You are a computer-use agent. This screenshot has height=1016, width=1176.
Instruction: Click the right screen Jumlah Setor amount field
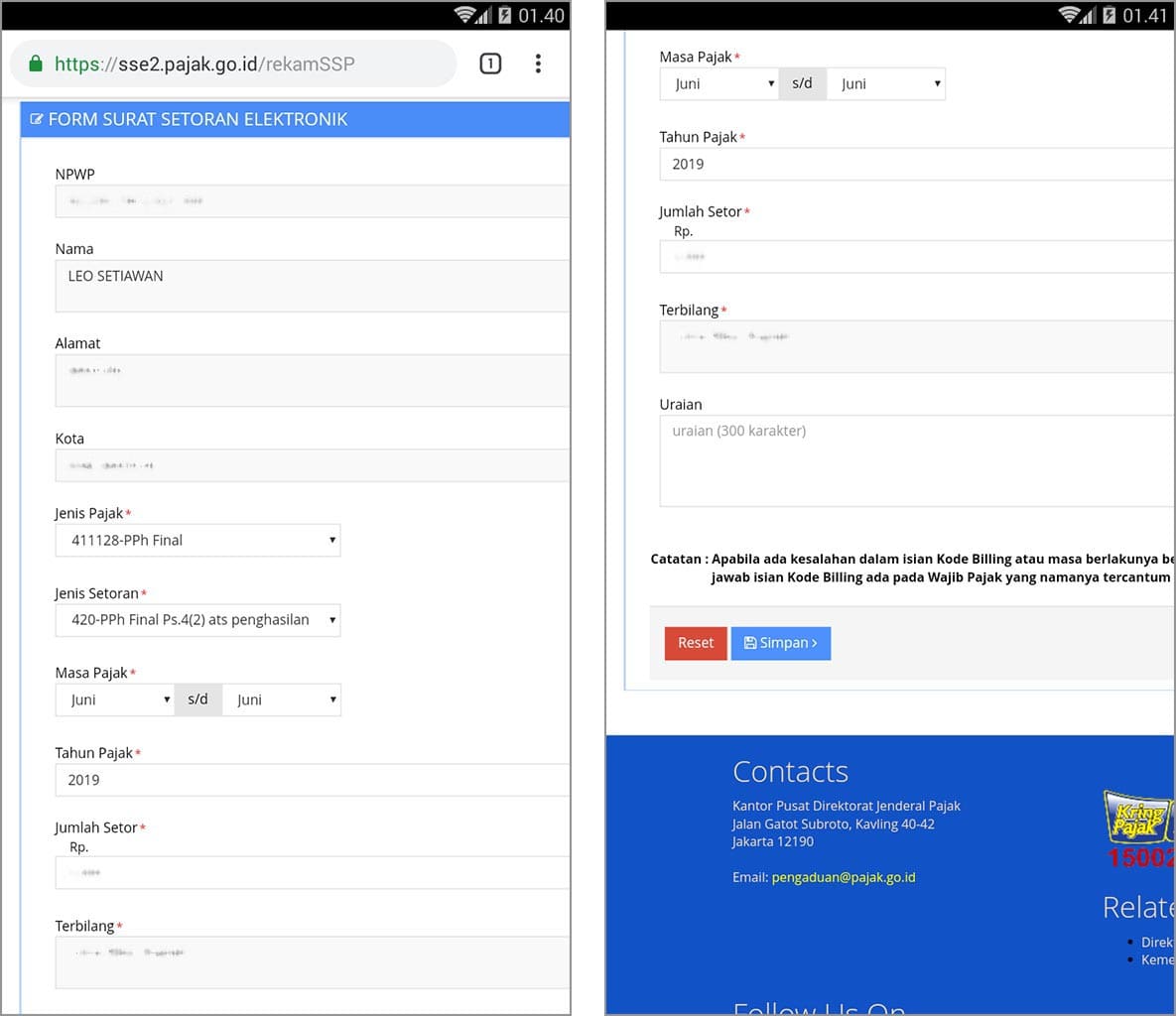click(917, 257)
